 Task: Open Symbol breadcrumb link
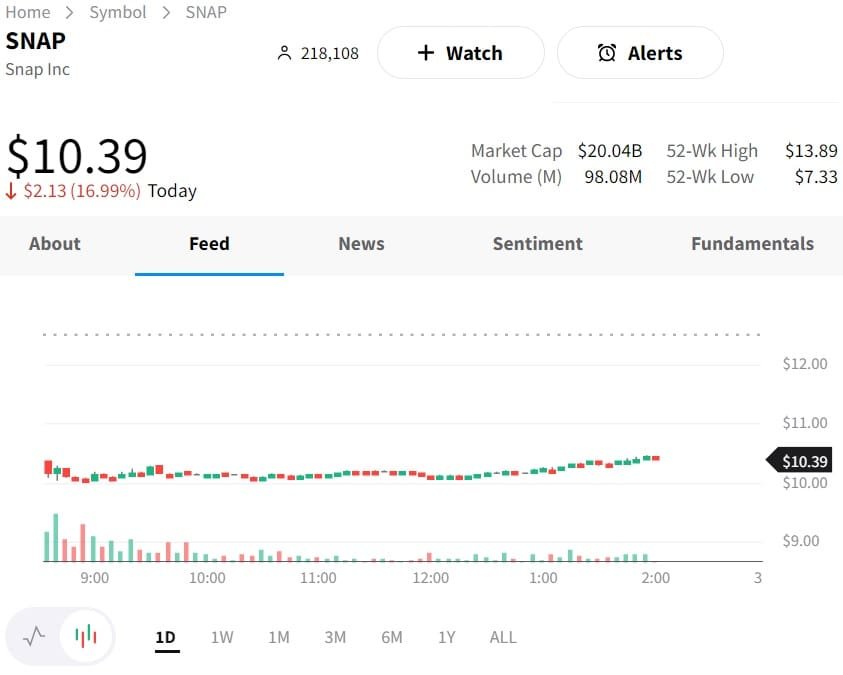point(118,12)
